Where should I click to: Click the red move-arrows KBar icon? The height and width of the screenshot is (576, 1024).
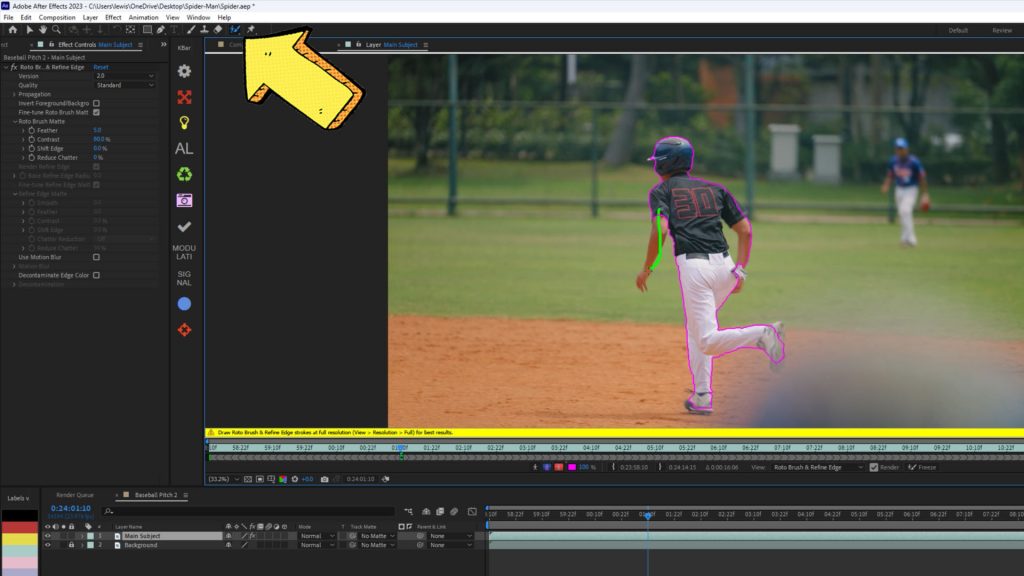(x=184, y=330)
